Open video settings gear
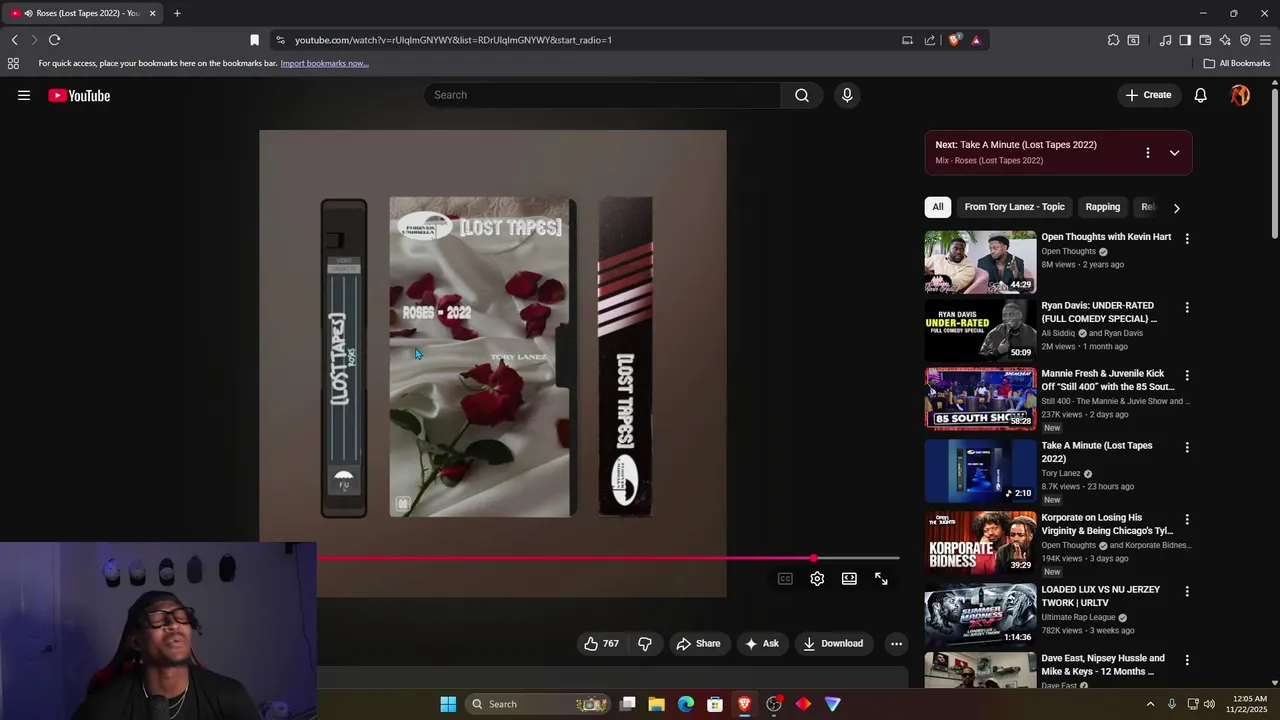Screen dimensions: 1280x720 coord(817,578)
